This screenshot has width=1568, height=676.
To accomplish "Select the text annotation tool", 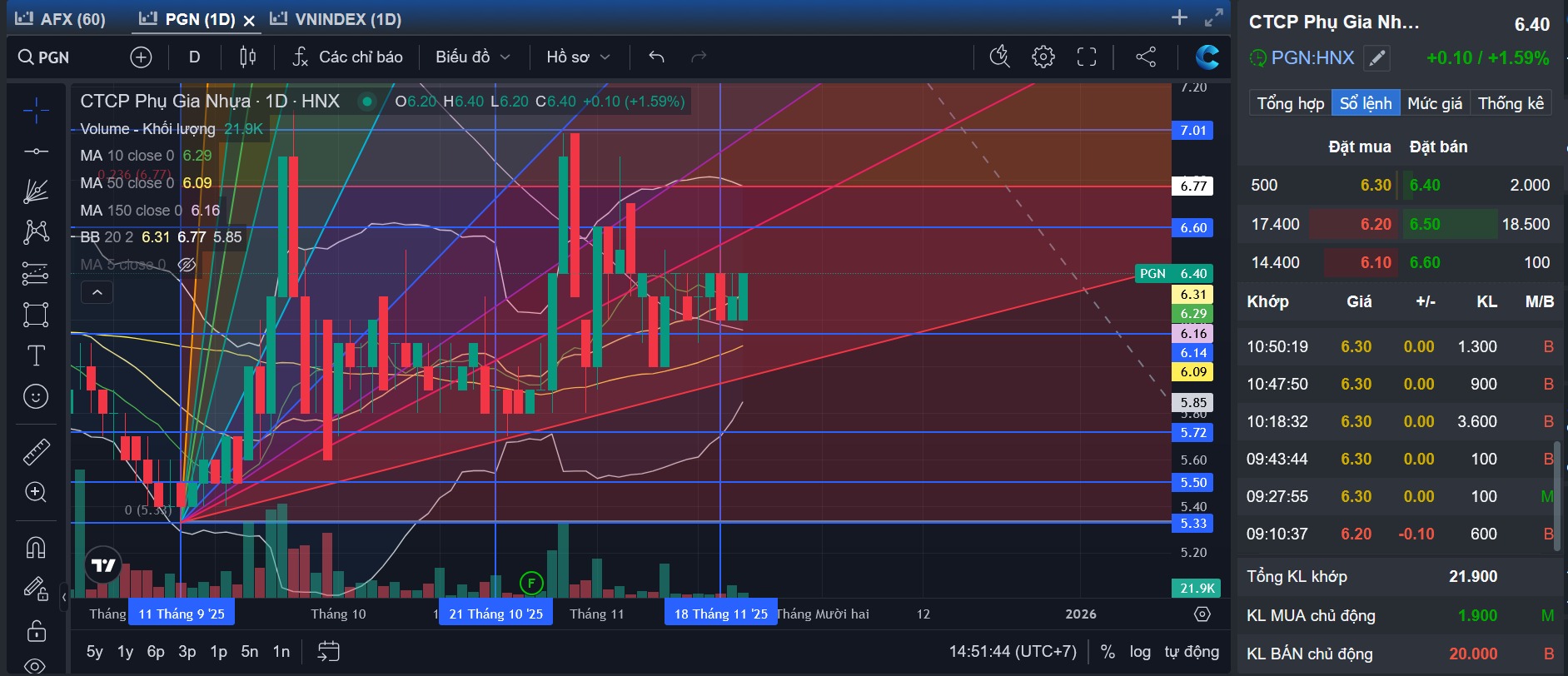I will (x=36, y=356).
